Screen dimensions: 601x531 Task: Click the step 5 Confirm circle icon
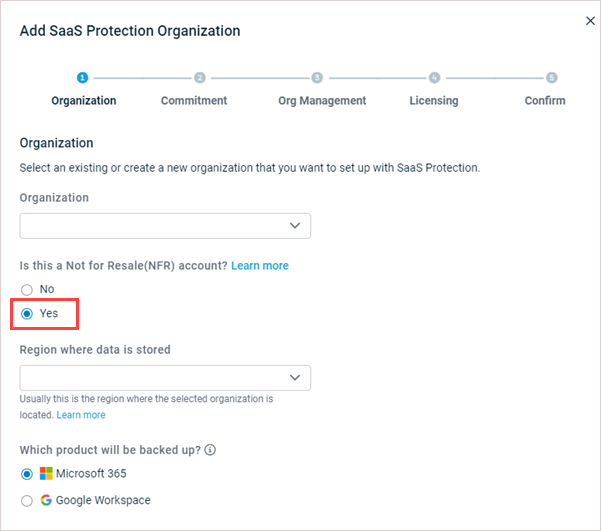pos(552,78)
